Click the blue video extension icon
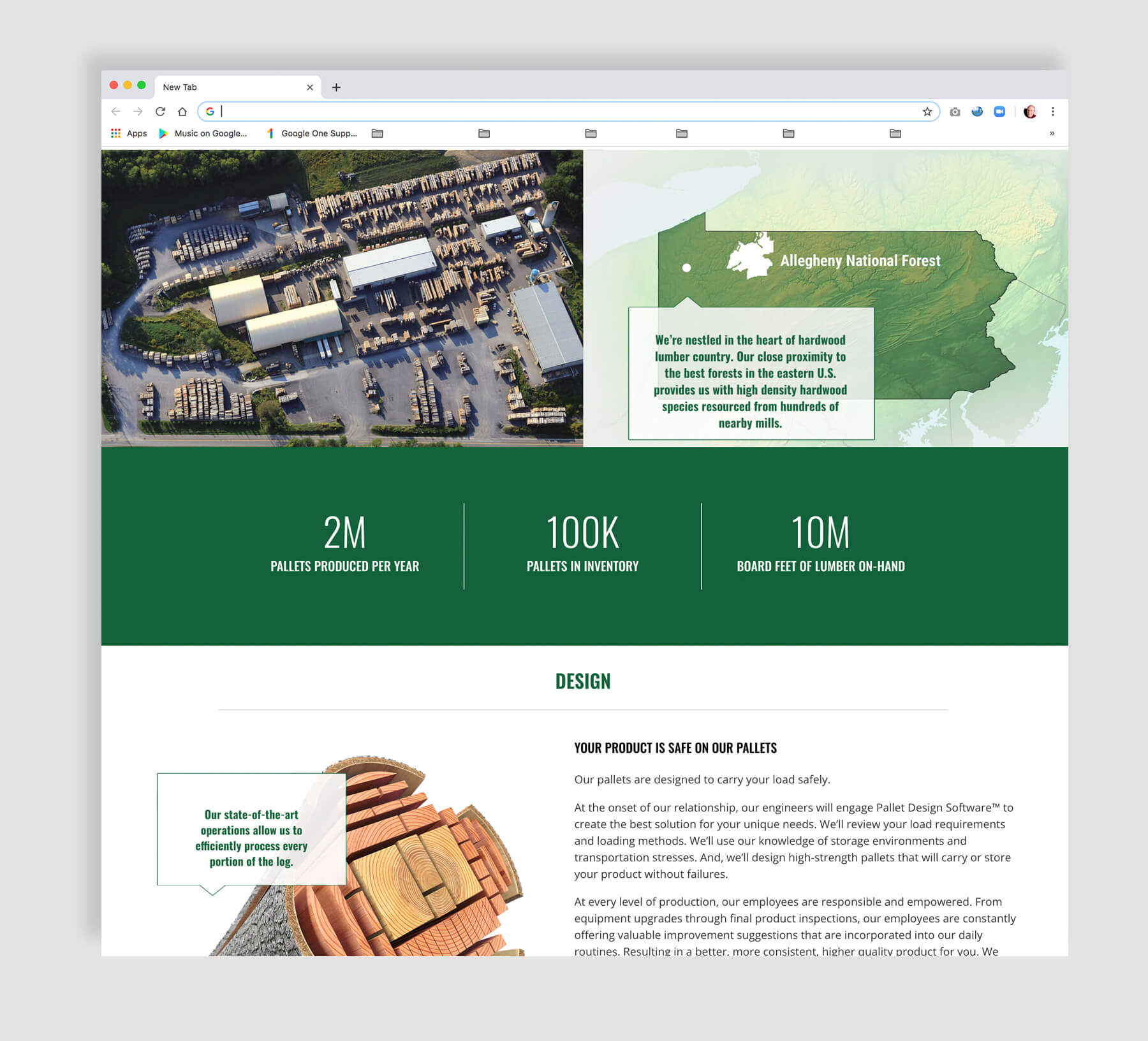This screenshot has width=1148, height=1041. 999,112
